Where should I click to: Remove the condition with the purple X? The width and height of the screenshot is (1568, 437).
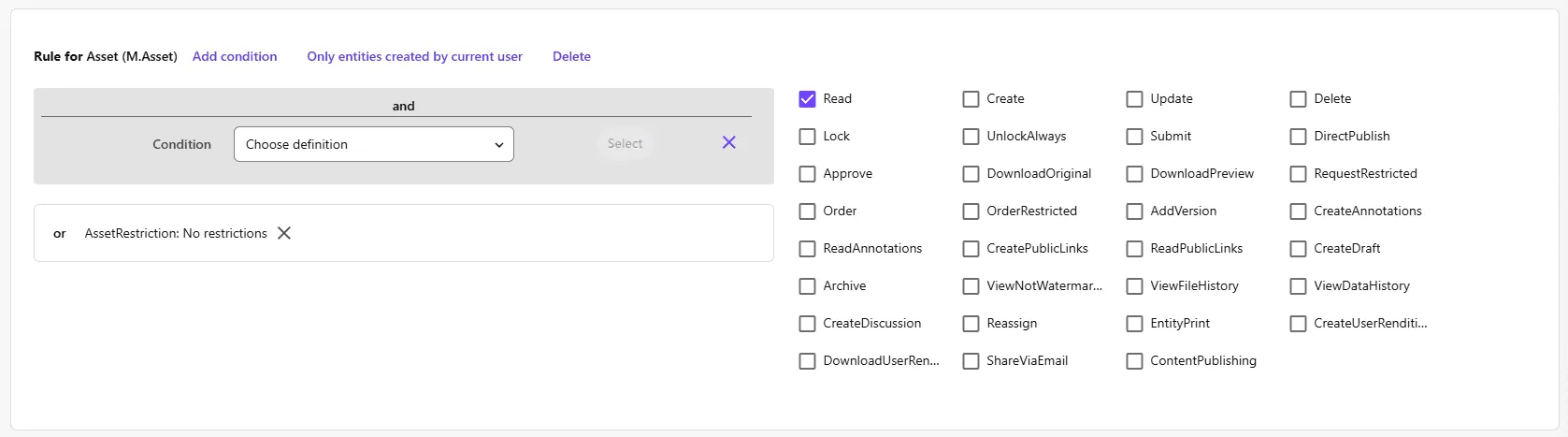click(728, 142)
